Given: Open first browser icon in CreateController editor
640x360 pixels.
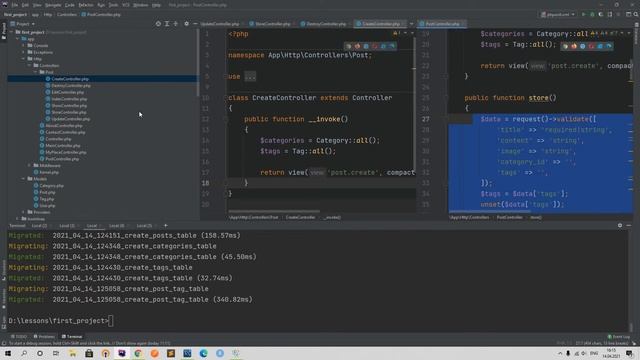Looking at the screenshot, I should click(x=349, y=46).
